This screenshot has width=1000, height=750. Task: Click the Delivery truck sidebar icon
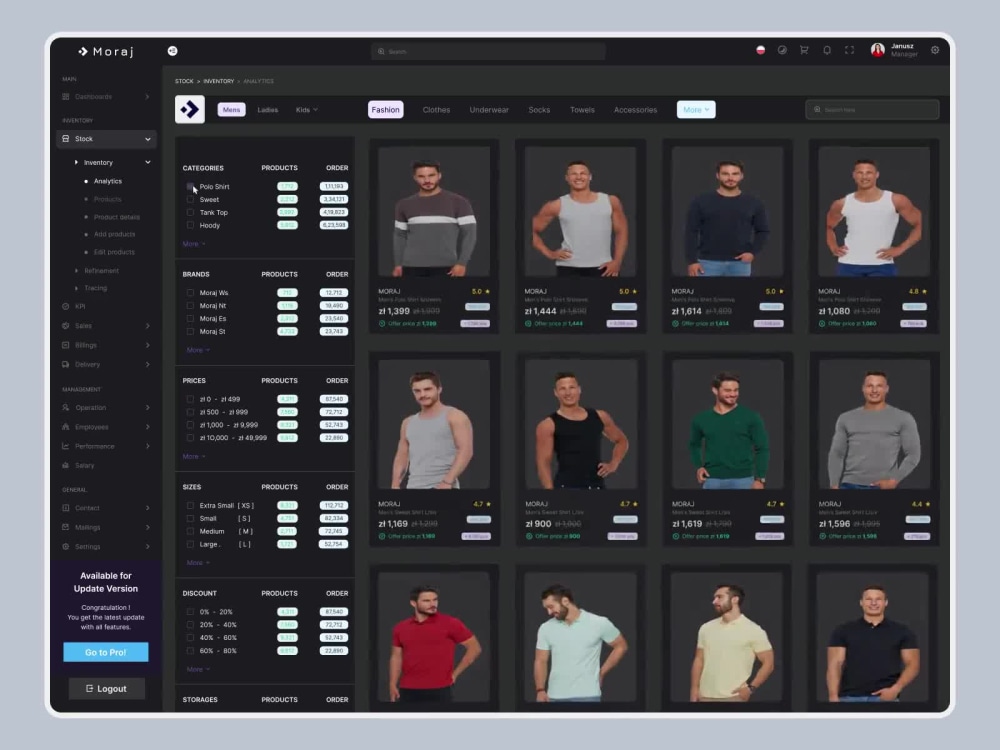[66, 365]
